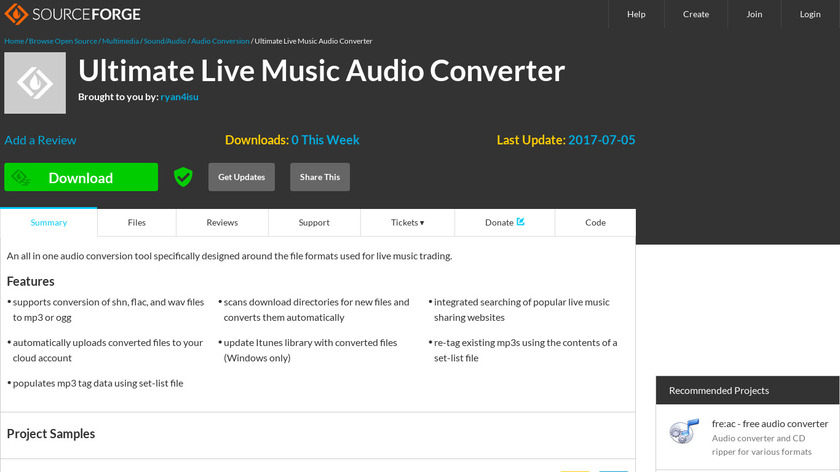
Task: Open the Code tab
Action: [x=595, y=222]
